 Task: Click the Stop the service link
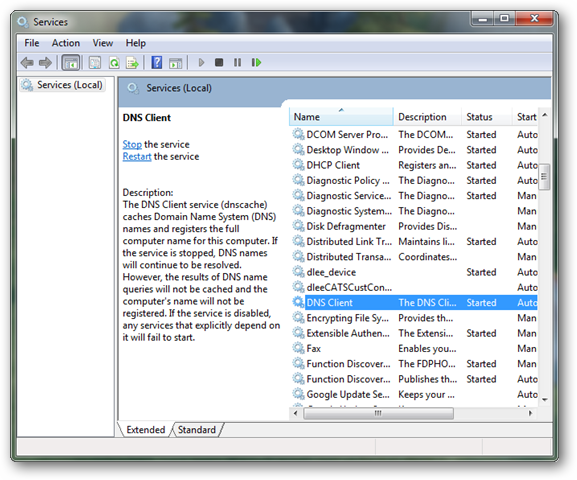pos(132,144)
